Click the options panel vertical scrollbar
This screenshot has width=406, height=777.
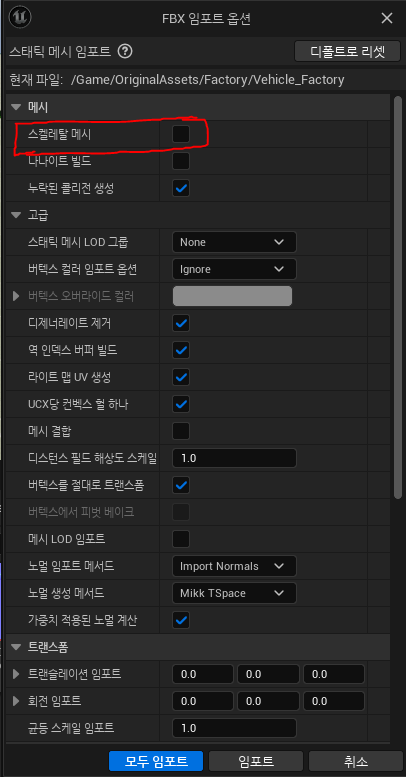pos(398,297)
